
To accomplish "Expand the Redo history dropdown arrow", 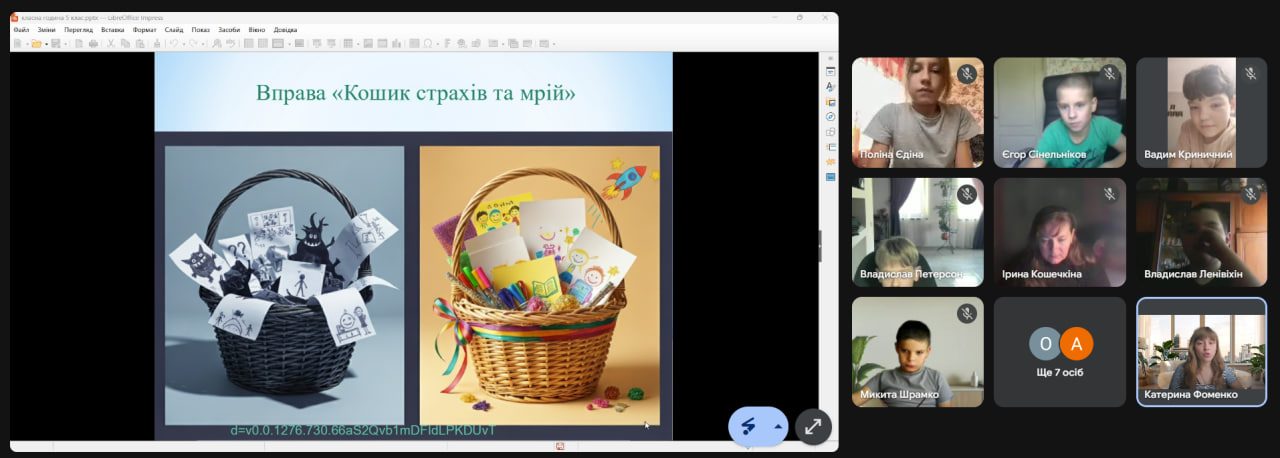I will [x=204, y=44].
